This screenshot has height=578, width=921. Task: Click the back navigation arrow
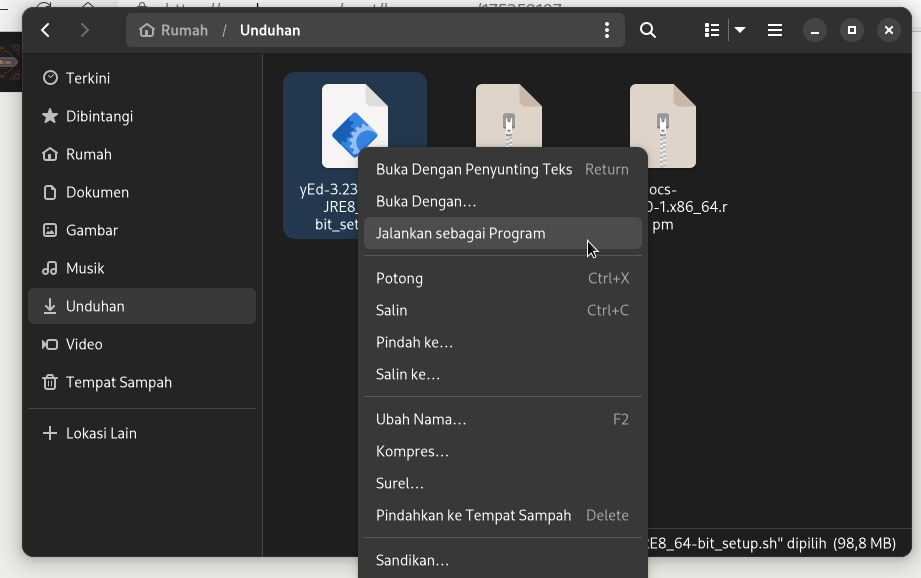point(46,30)
